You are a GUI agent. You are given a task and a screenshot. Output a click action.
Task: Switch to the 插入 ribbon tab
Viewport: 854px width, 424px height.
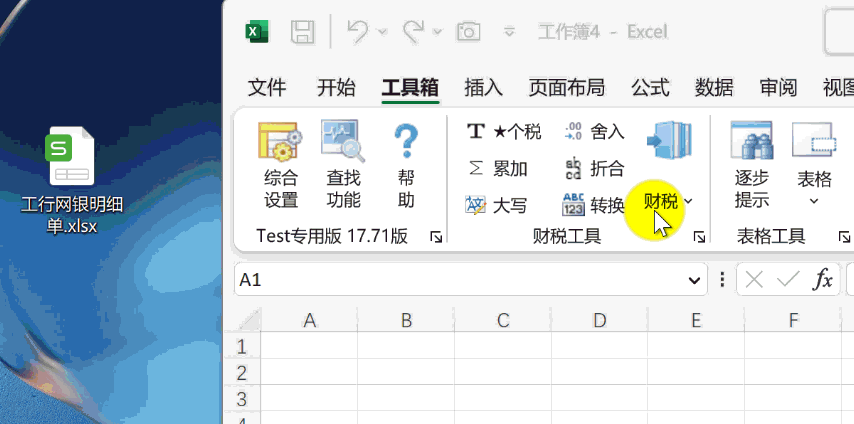(483, 88)
